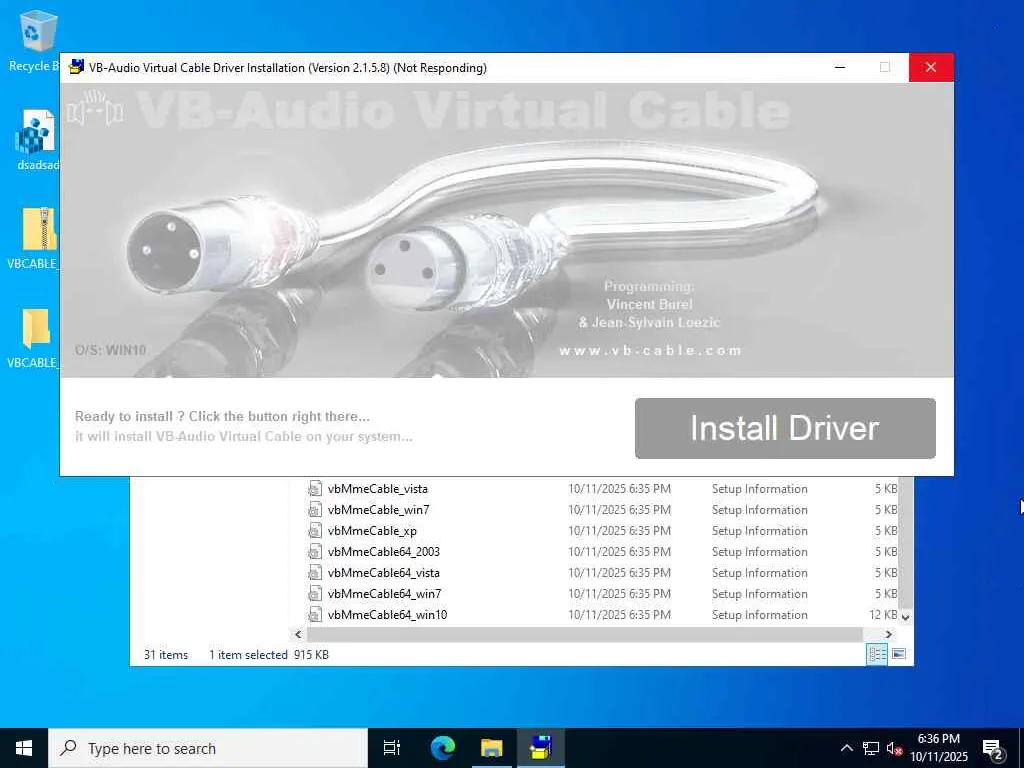
Task: Open Task View from the taskbar
Action: [x=392, y=748]
